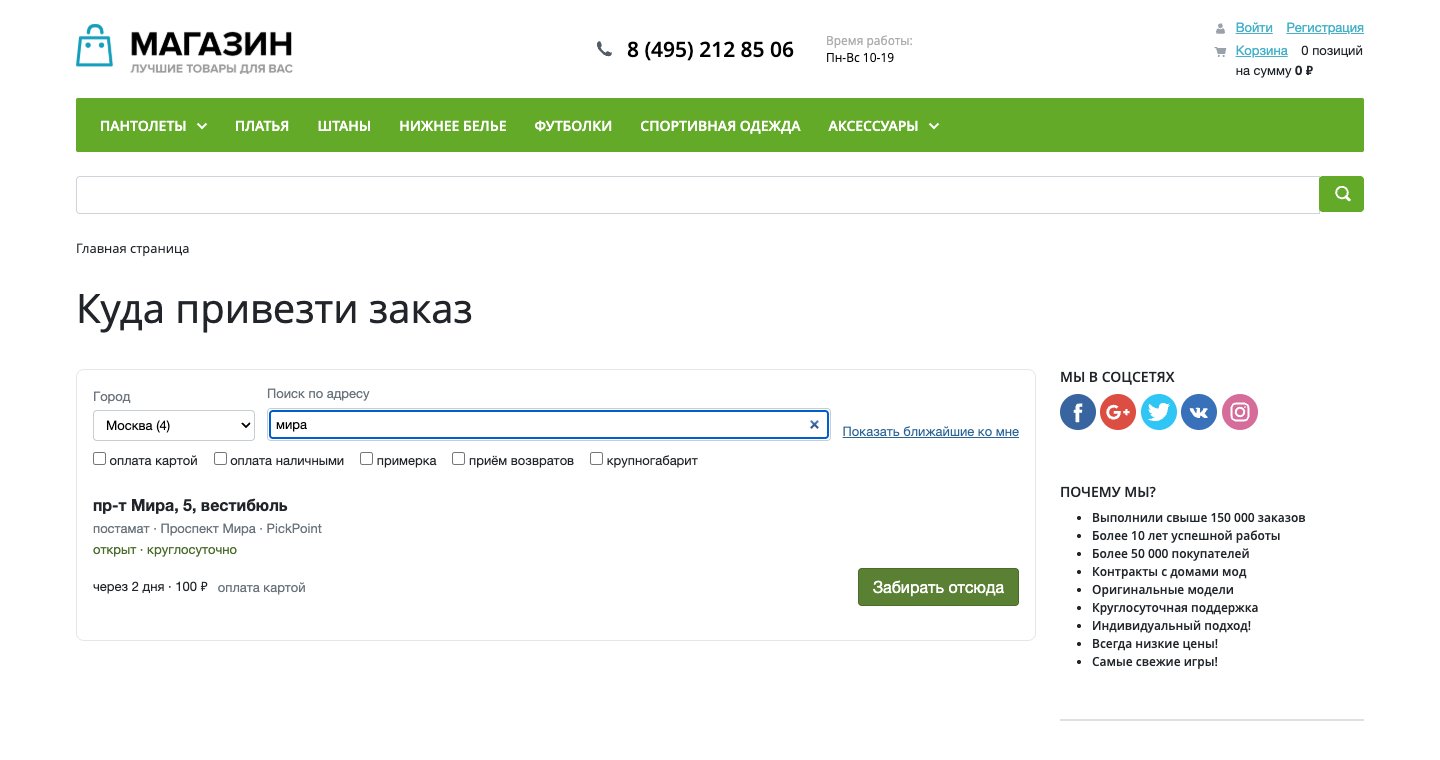Click the Главная страница breadcrumb
This screenshot has width=1440, height=760.
point(133,248)
